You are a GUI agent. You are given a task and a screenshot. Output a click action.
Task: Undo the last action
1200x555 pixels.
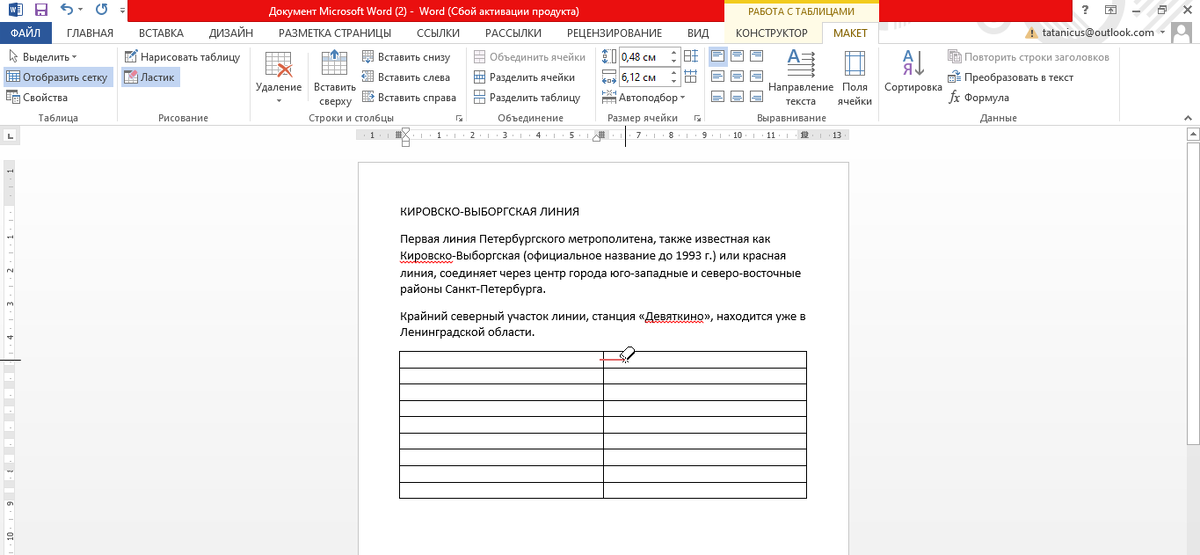[66, 10]
